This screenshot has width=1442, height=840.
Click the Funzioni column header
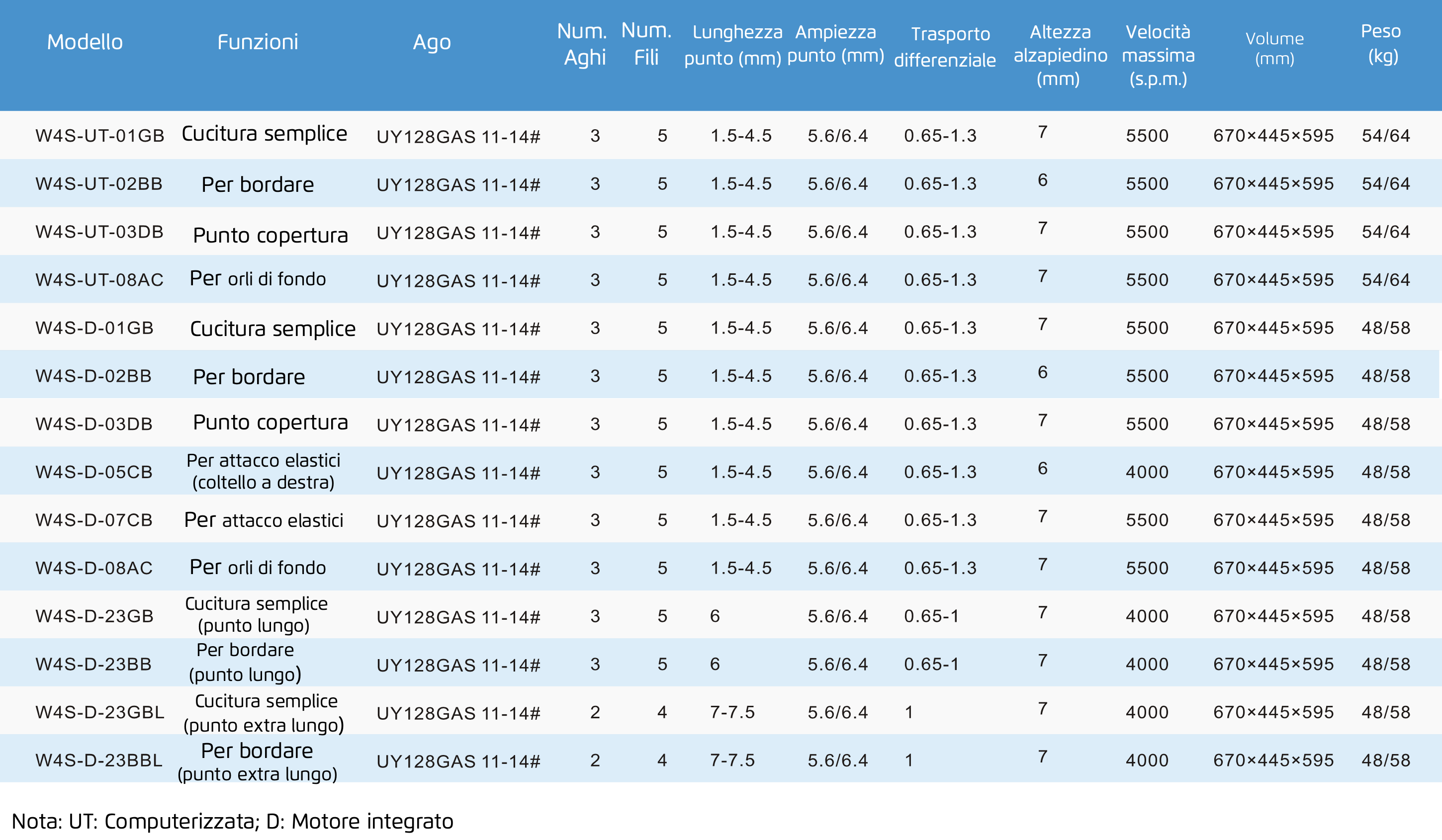point(258,42)
